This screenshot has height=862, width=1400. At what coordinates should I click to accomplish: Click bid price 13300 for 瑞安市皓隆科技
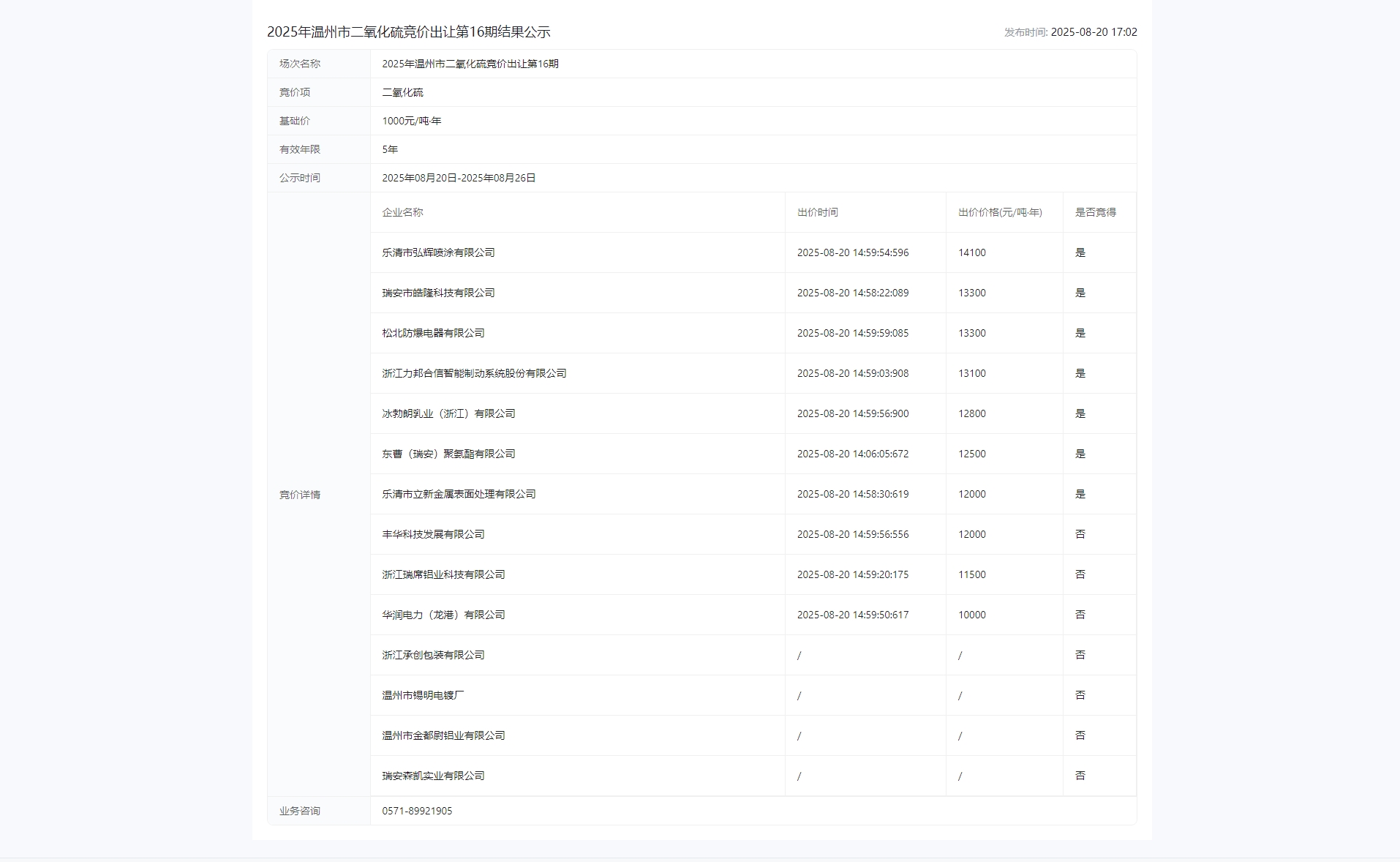tap(972, 293)
